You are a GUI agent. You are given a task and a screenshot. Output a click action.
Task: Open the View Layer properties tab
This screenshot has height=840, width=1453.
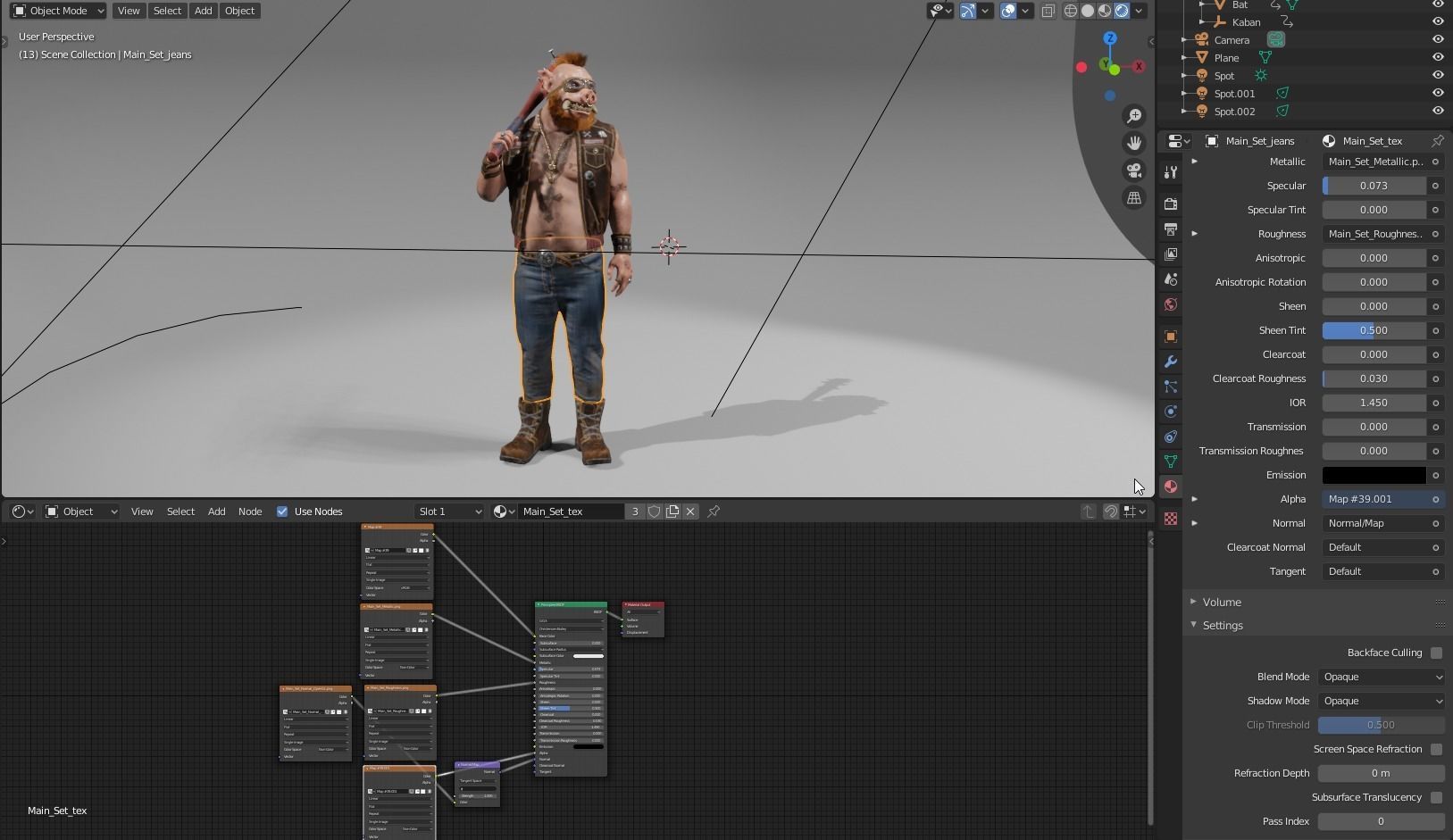1171,254
